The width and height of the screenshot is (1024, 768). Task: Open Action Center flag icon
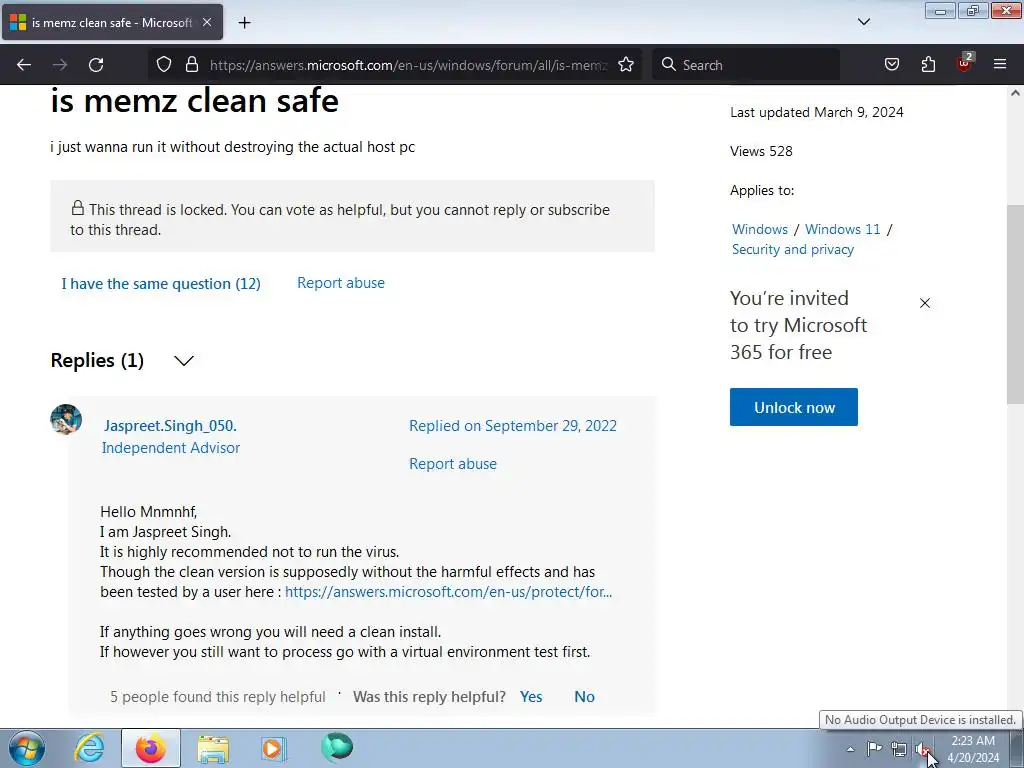coord(874,748)
